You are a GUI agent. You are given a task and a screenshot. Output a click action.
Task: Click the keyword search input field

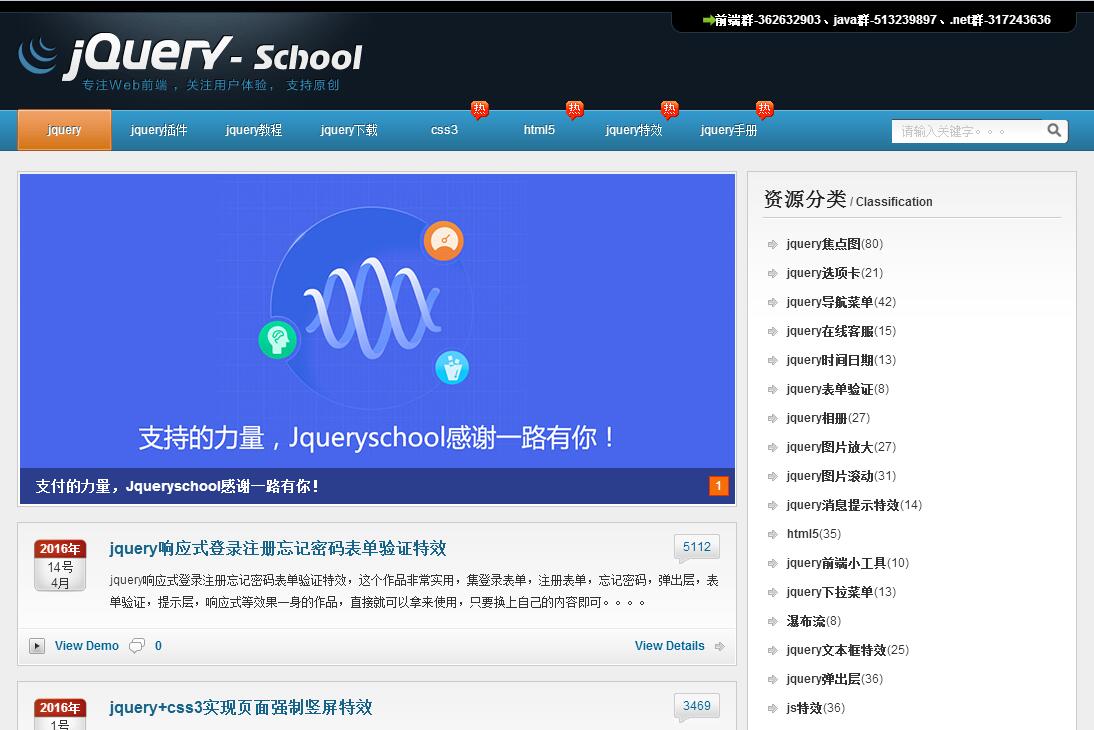[x=965, y=131]
